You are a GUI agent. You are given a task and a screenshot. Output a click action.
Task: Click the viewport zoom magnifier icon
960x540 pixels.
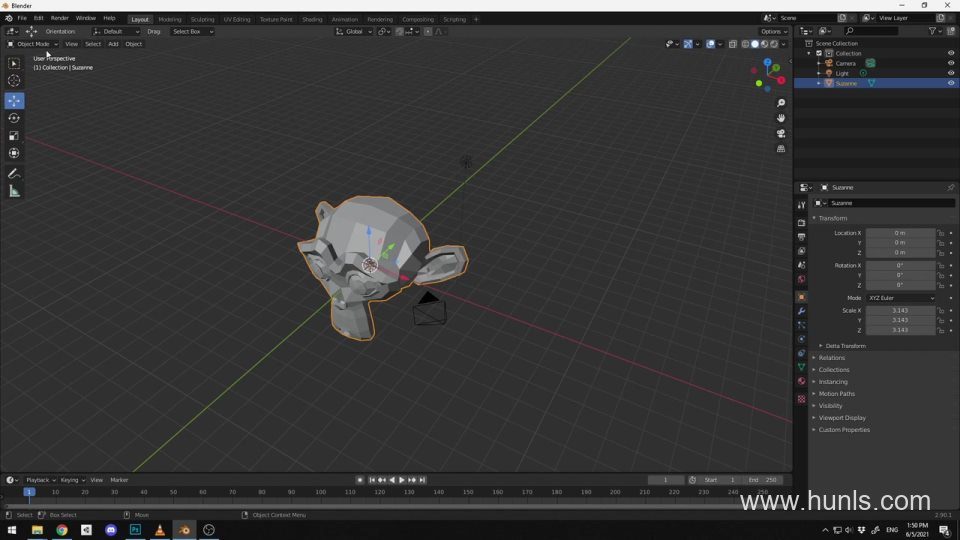[781, 103]
